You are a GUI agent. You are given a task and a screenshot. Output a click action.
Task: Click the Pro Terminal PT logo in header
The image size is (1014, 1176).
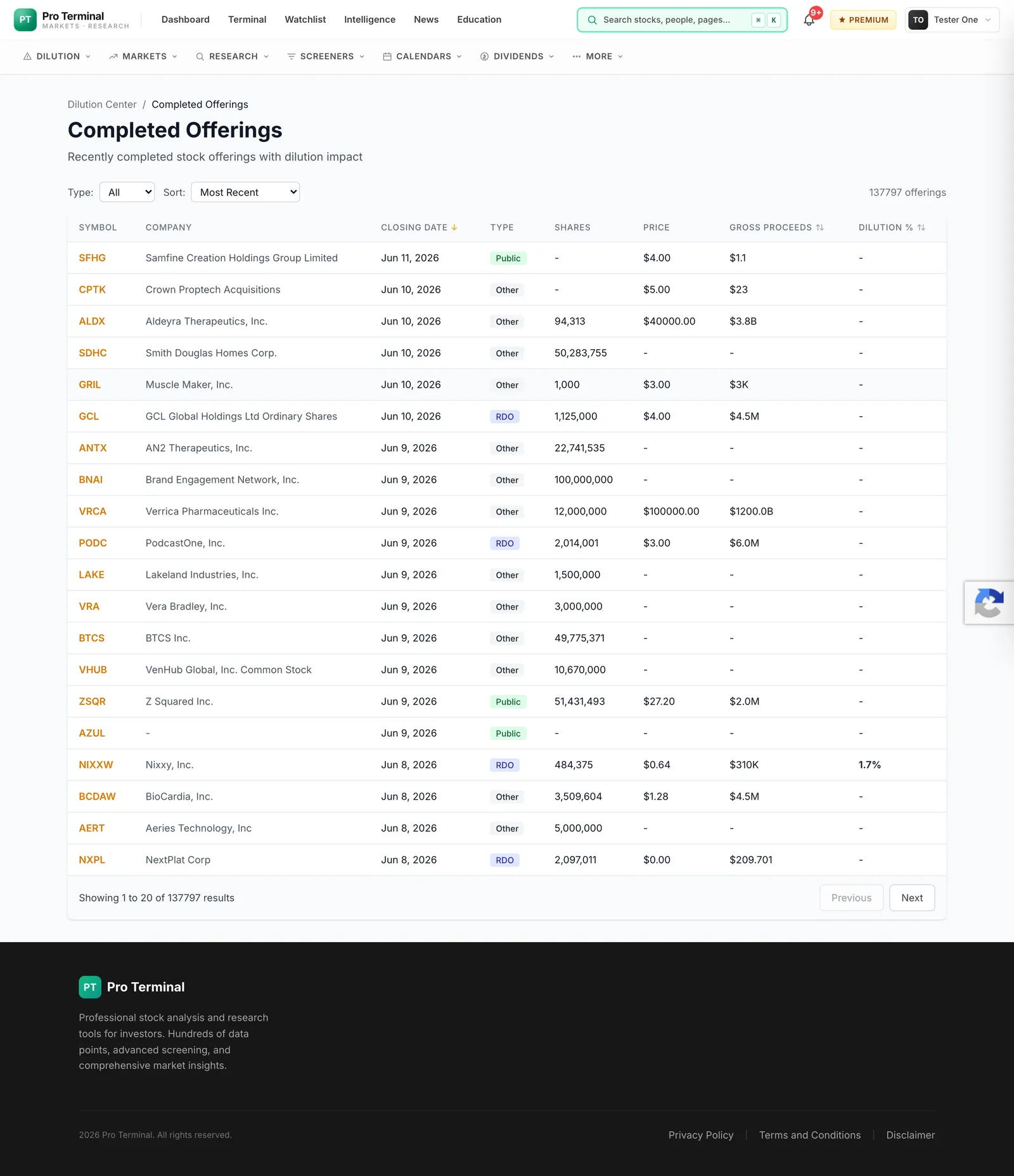pyautogui.click(x=25, y=20)
